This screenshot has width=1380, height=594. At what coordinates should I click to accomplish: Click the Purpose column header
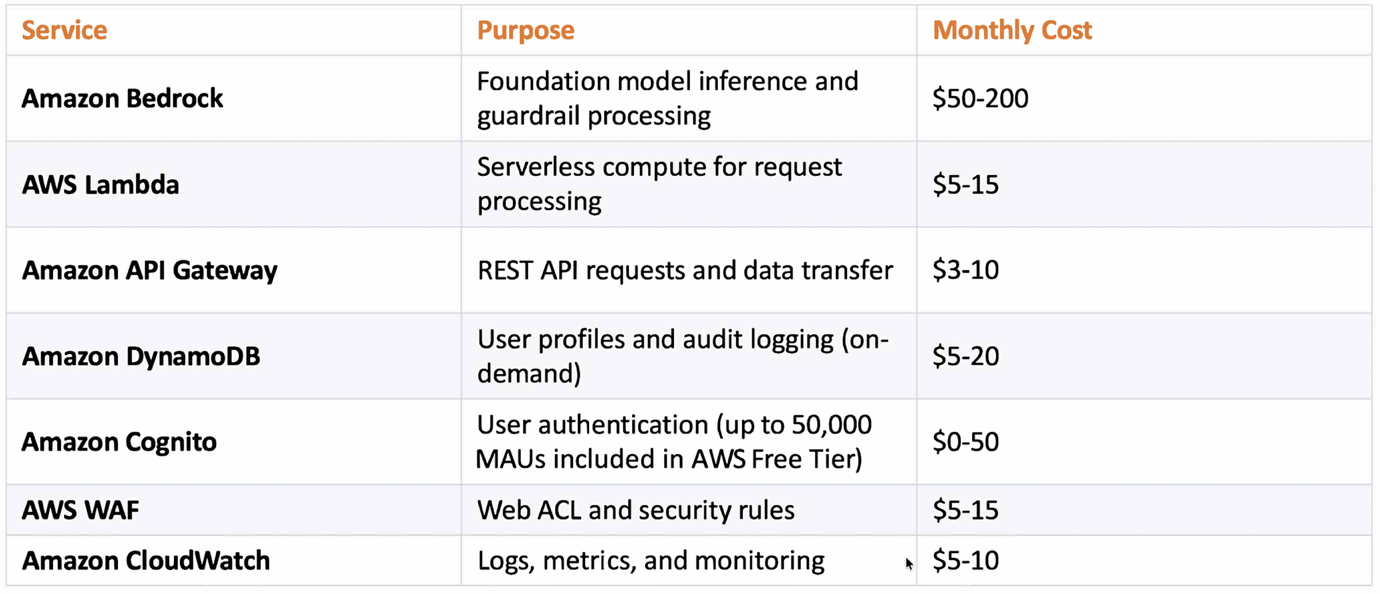click(x=525, y=30)
